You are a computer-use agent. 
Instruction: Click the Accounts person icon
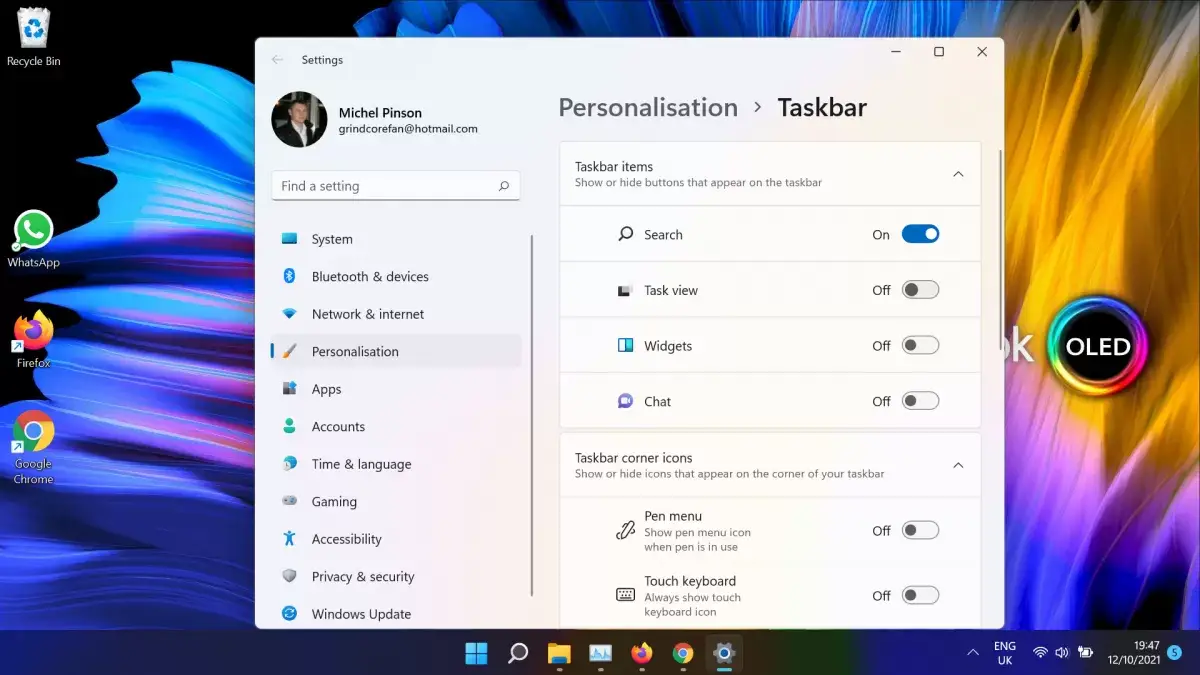click(289, 426)
